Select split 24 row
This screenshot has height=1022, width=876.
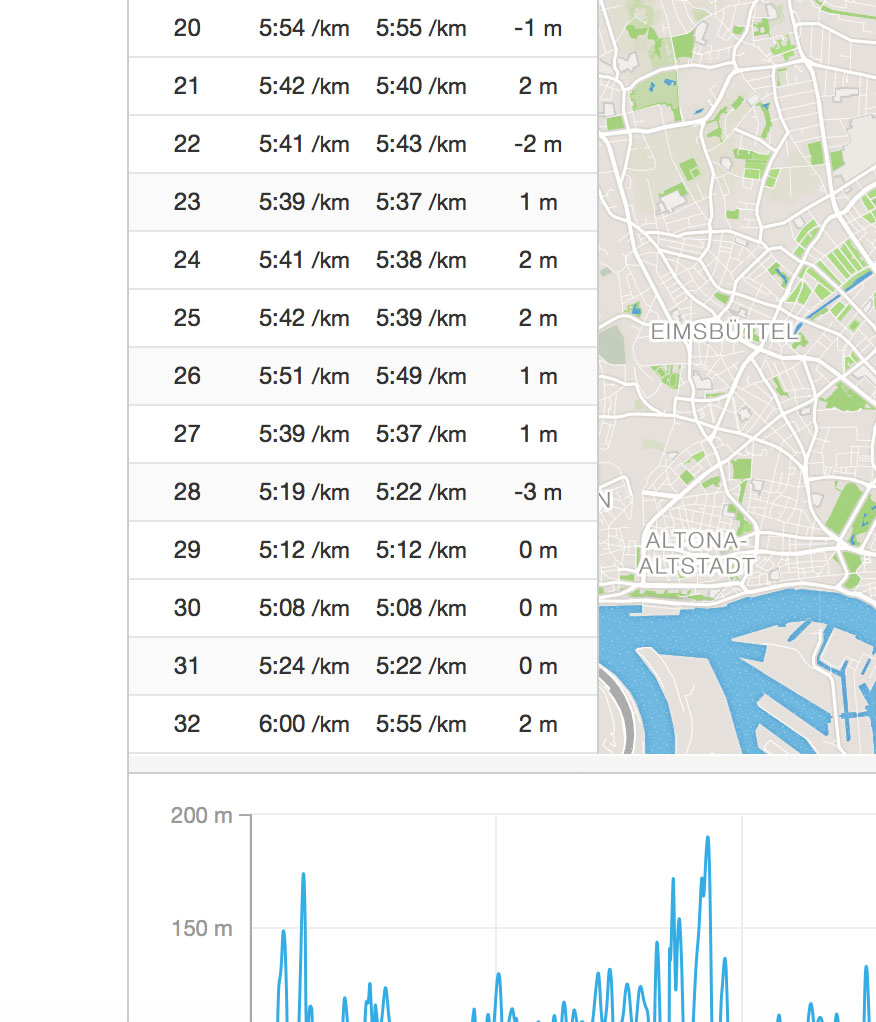[362, 260]
